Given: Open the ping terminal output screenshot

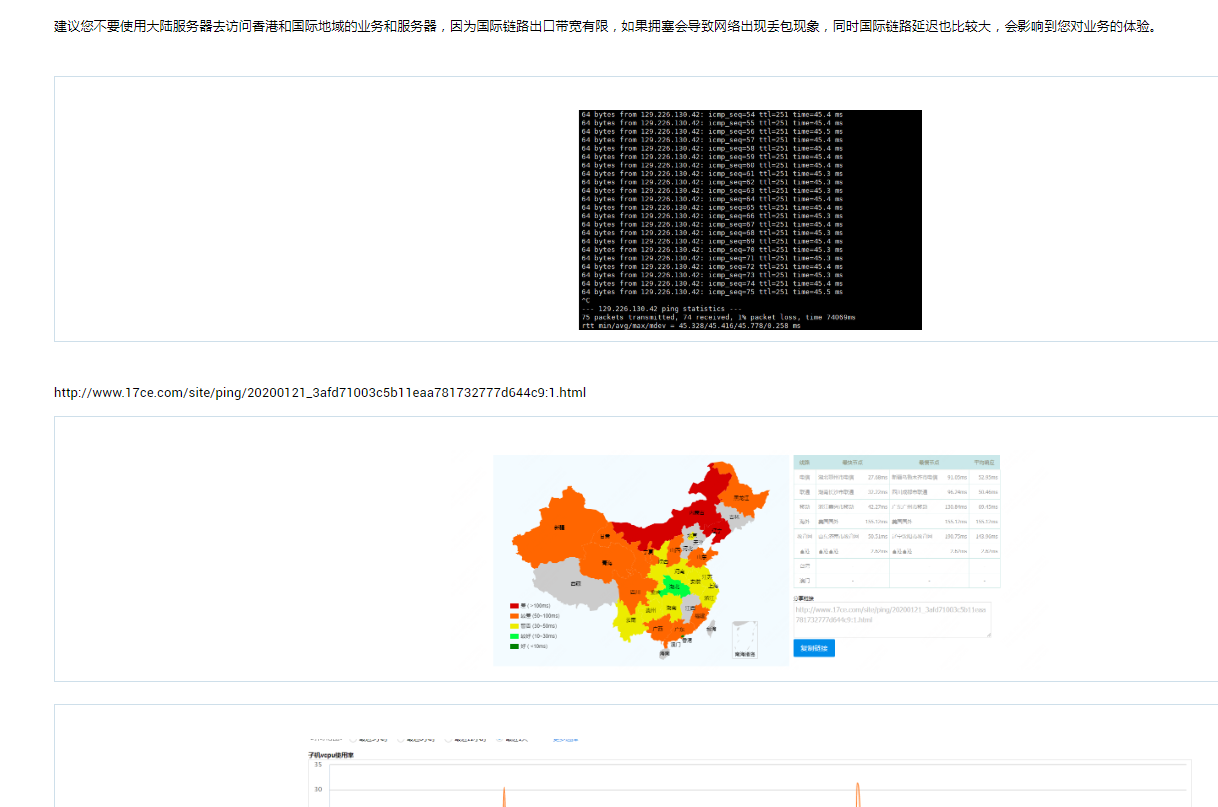Looking at the screenshot, I should tap(750, 220).
